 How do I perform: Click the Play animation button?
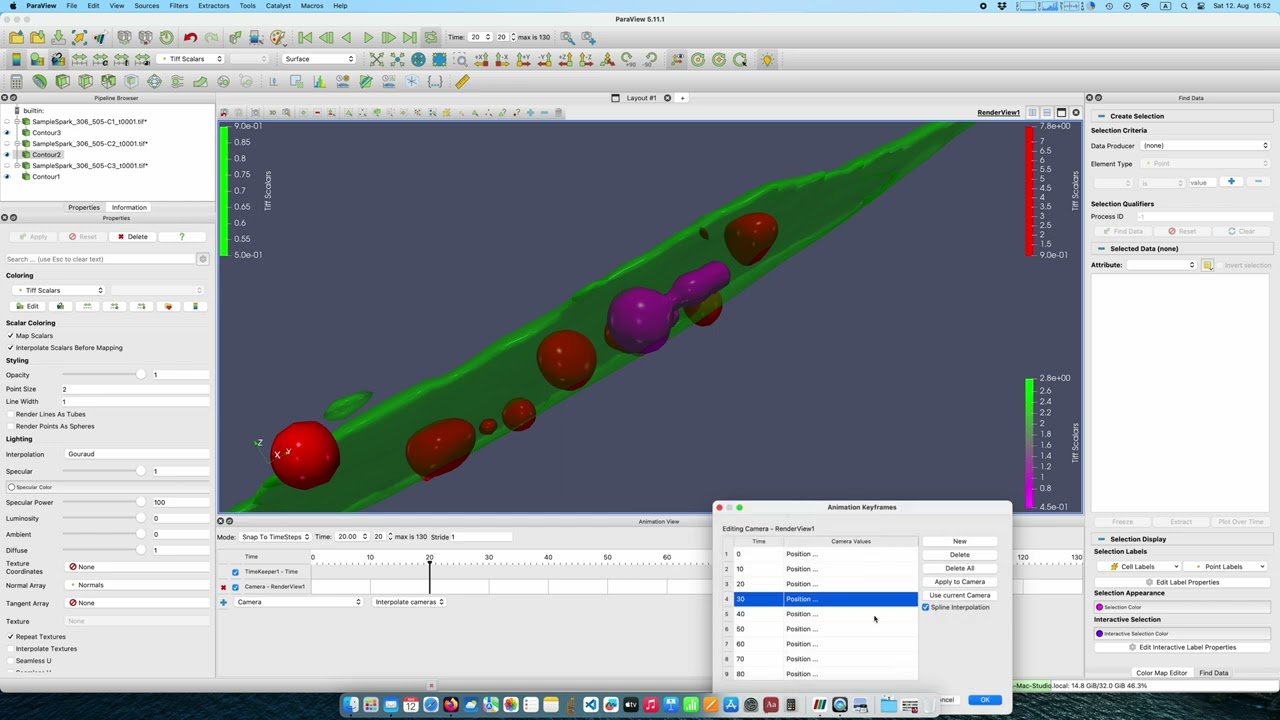click(367, 37)
